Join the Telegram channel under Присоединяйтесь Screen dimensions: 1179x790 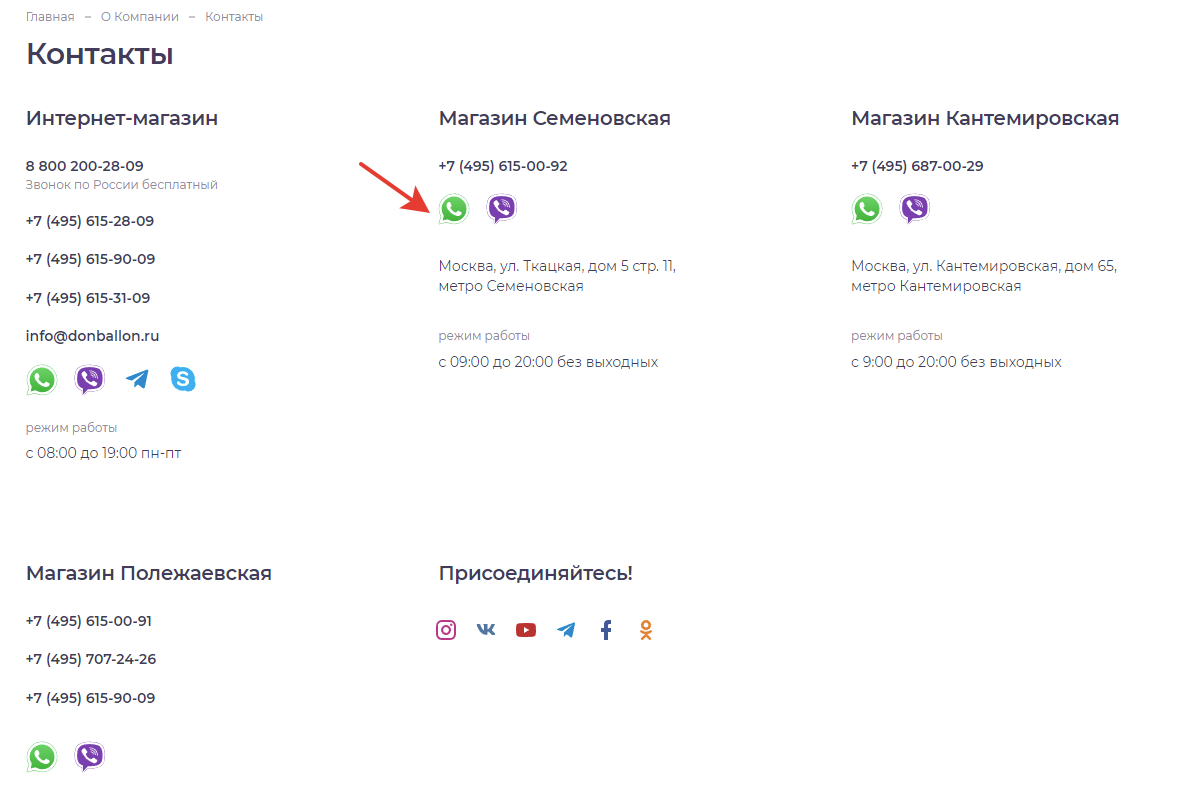(x=566, y=630)
